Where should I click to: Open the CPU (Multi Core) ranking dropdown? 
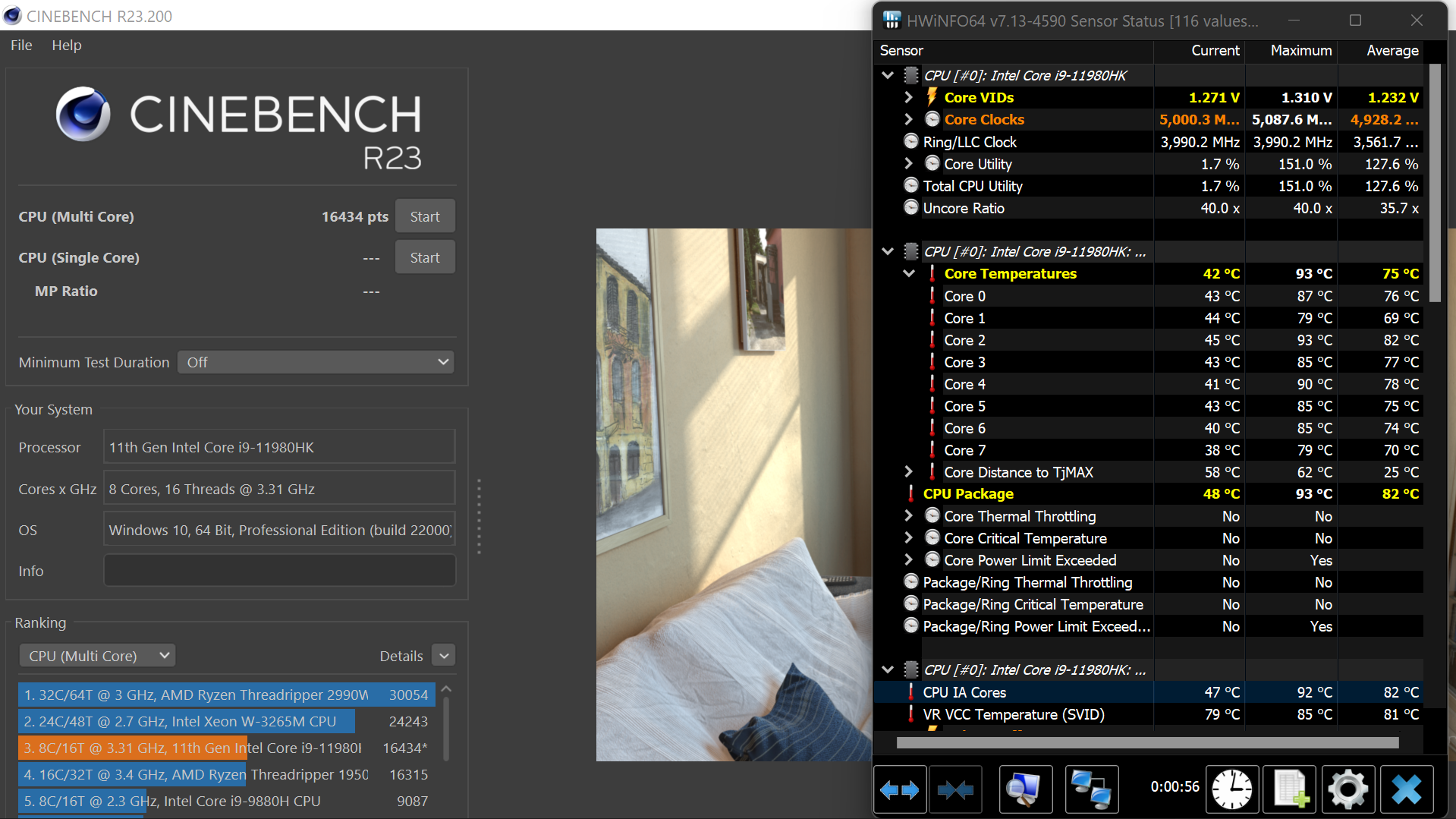click(97, 655)
